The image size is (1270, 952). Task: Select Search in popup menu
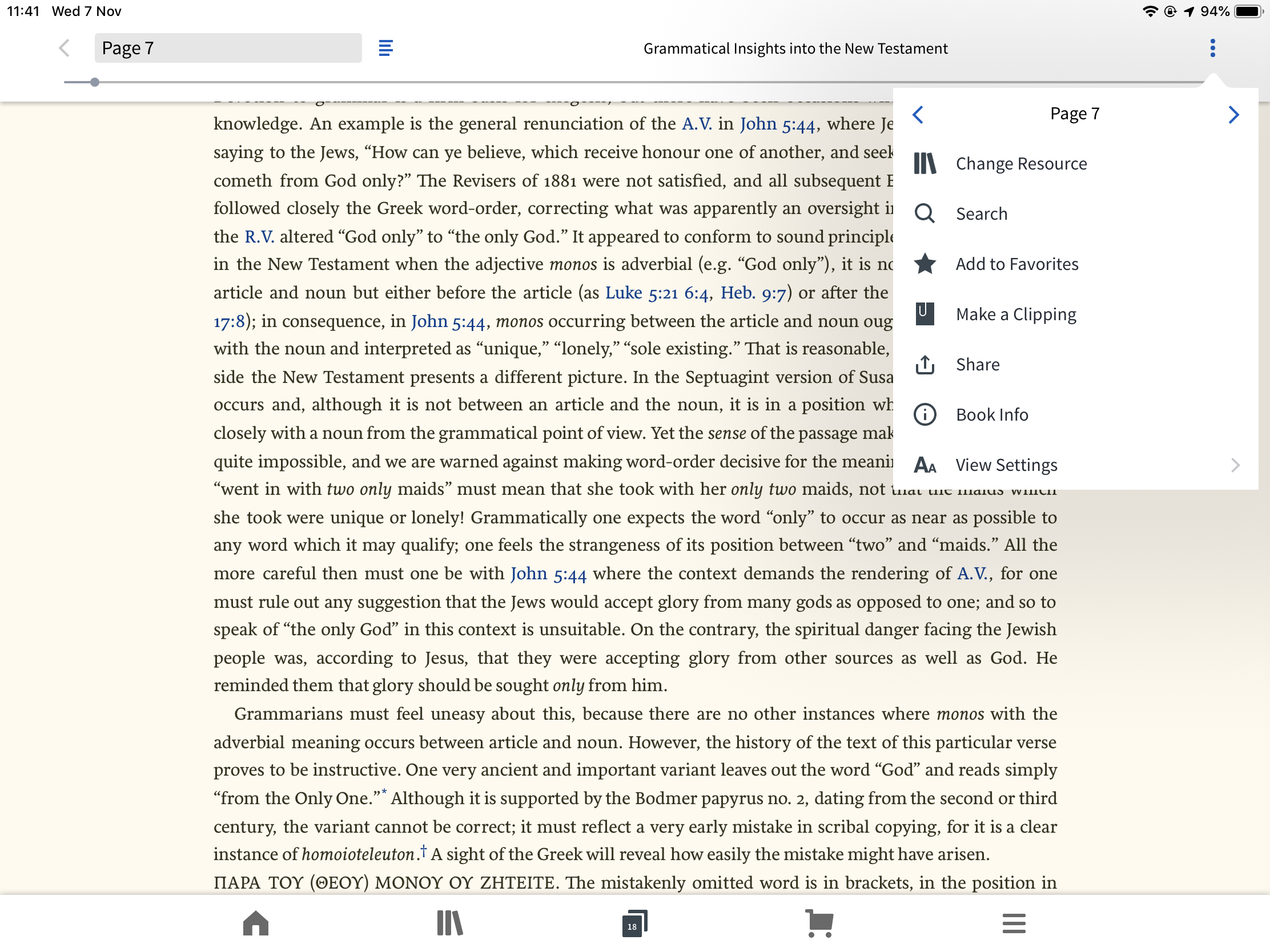point(980,214)
